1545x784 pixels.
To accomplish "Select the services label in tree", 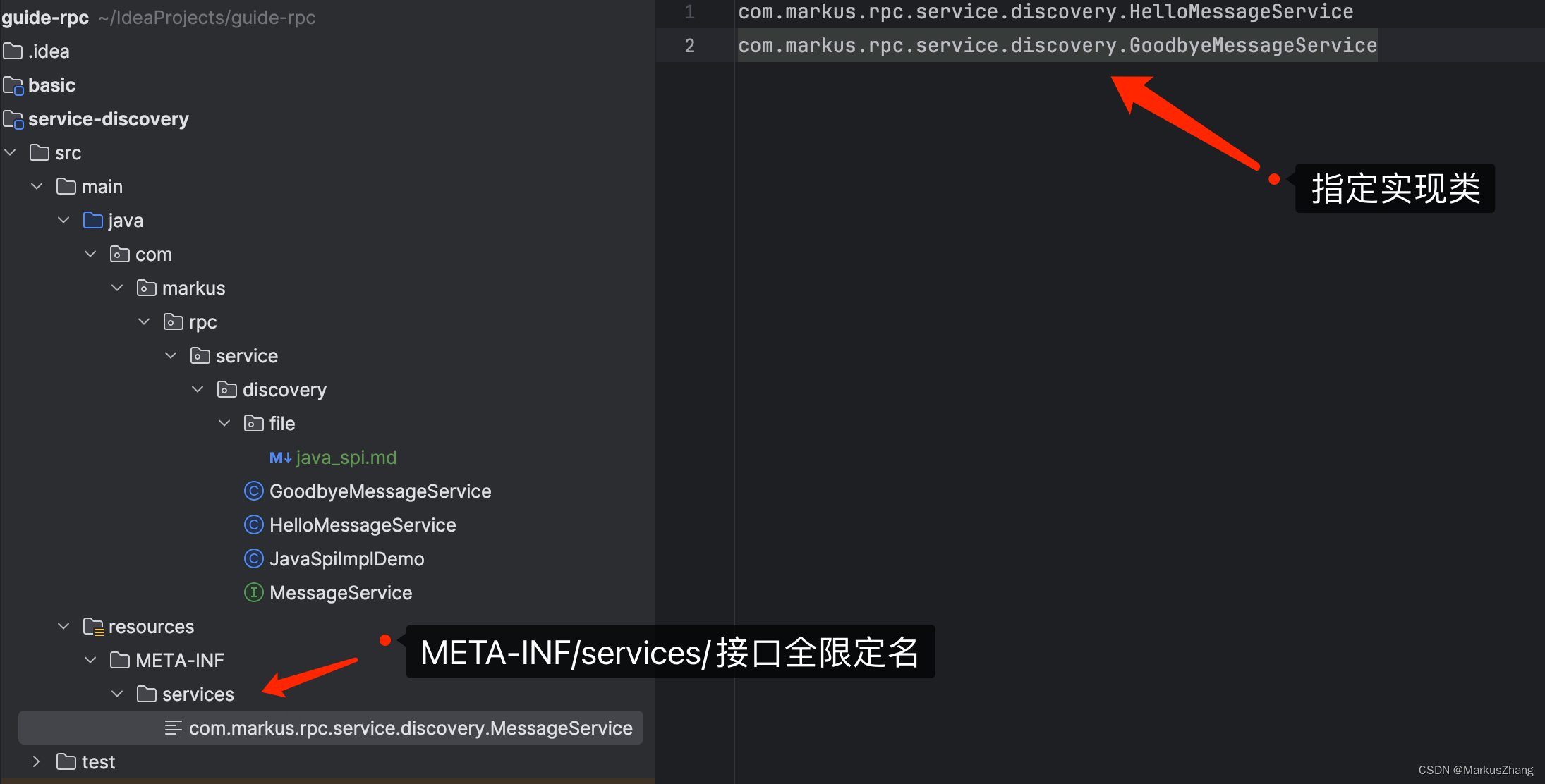I will 198,694.
